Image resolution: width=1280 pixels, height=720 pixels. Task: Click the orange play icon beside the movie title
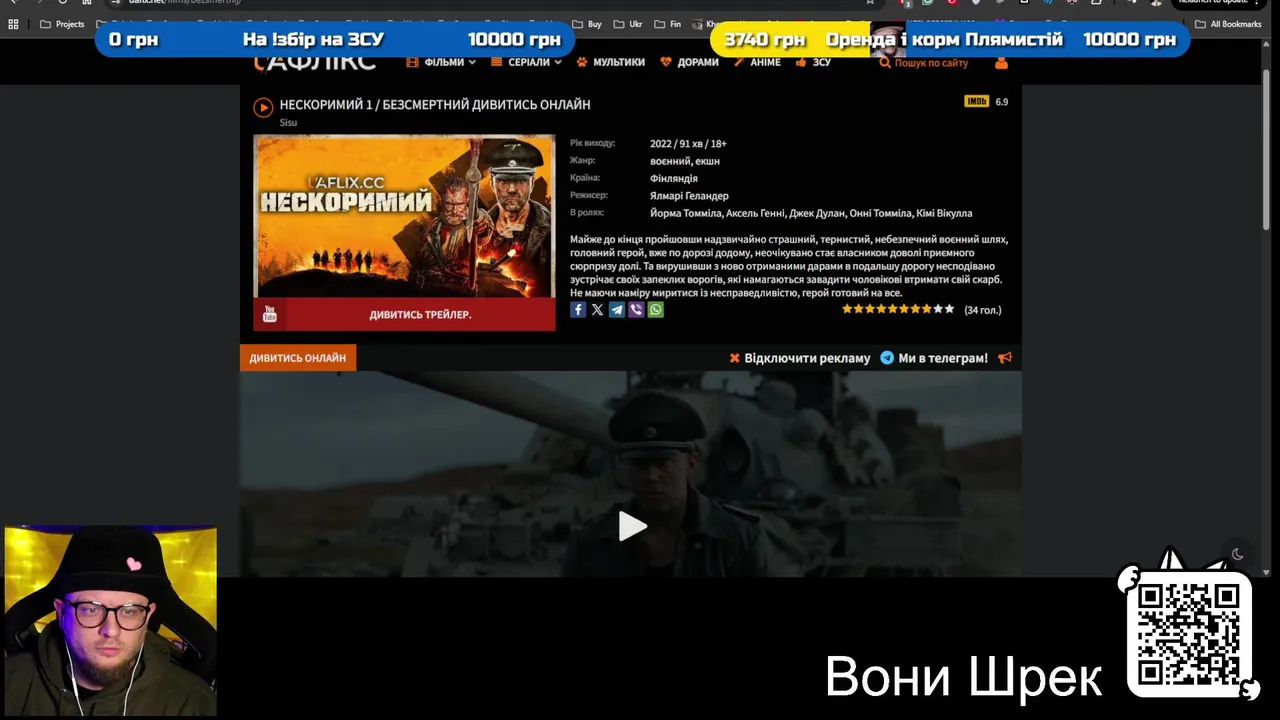tap(263, 107)
